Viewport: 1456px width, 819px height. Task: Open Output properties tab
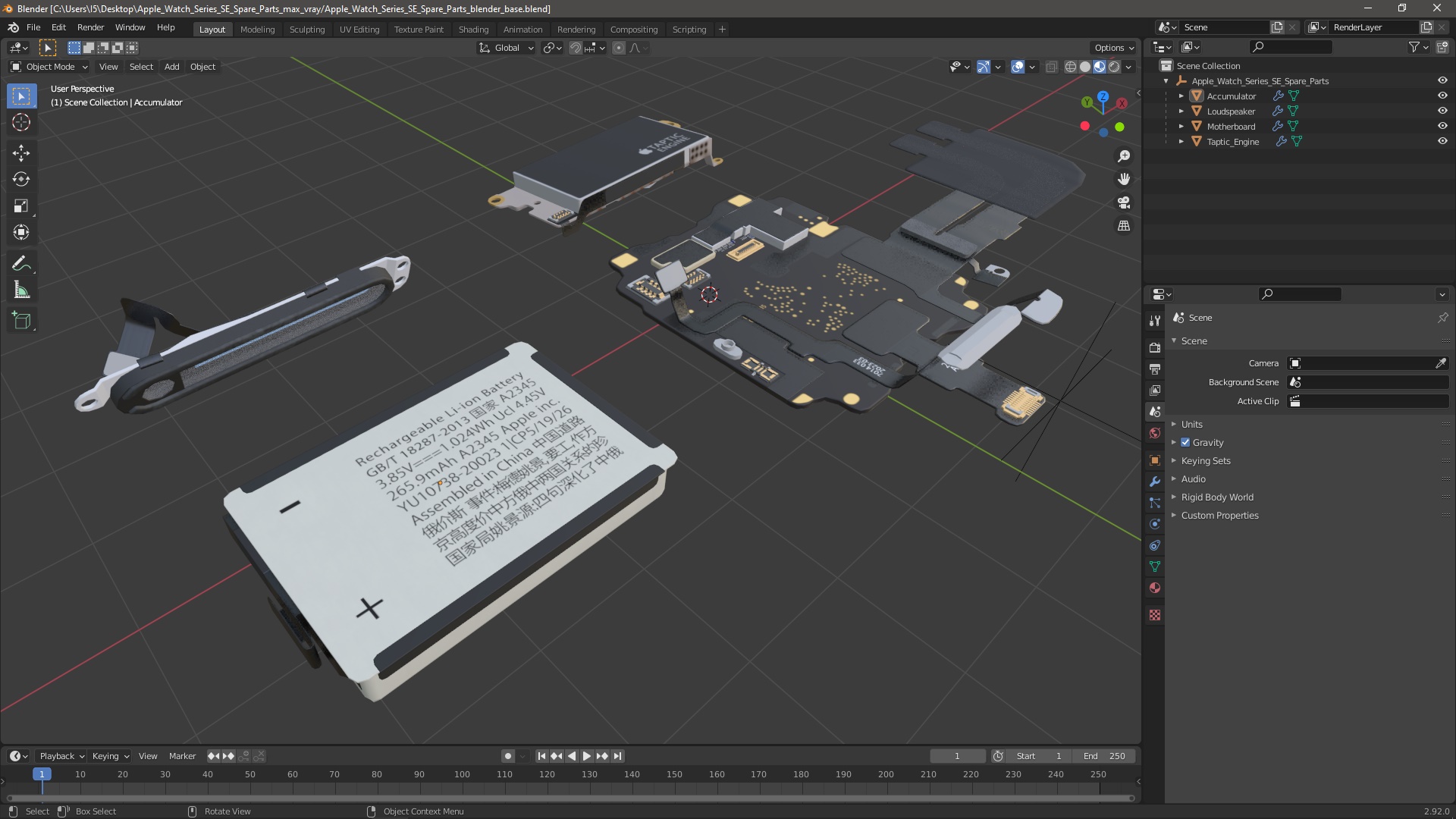point(1155,369)
